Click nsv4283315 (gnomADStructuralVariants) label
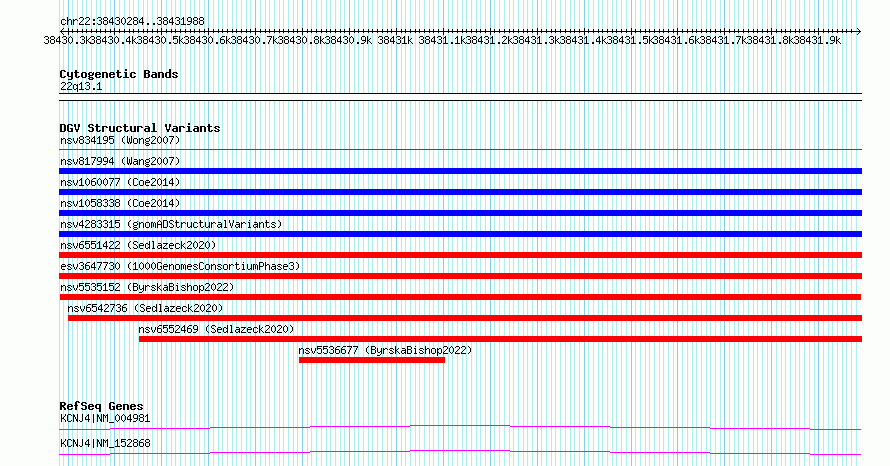Screen dimensions: 890x466 [x=171, y=224]
